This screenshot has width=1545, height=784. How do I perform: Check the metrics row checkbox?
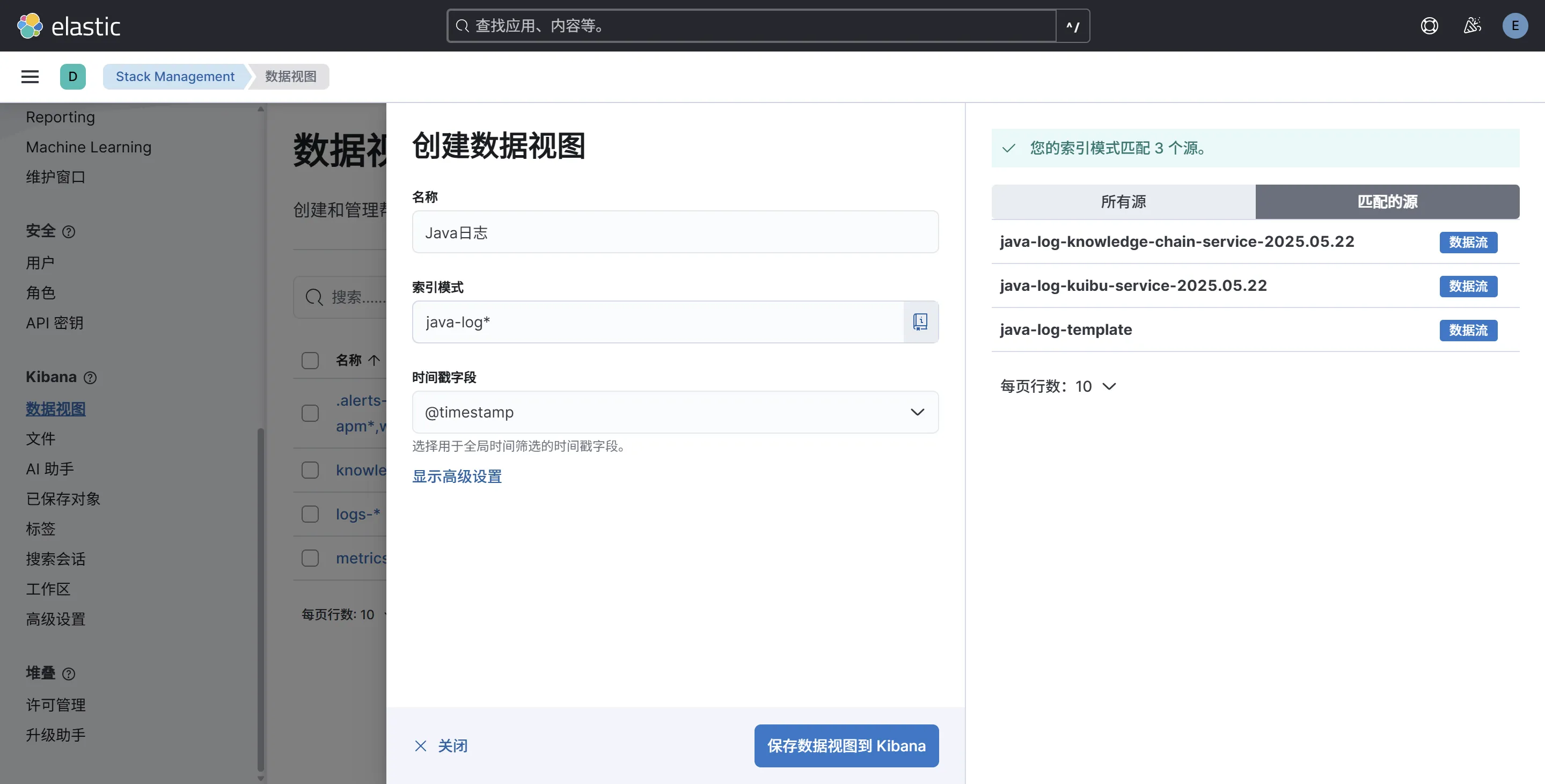point(310,558)
